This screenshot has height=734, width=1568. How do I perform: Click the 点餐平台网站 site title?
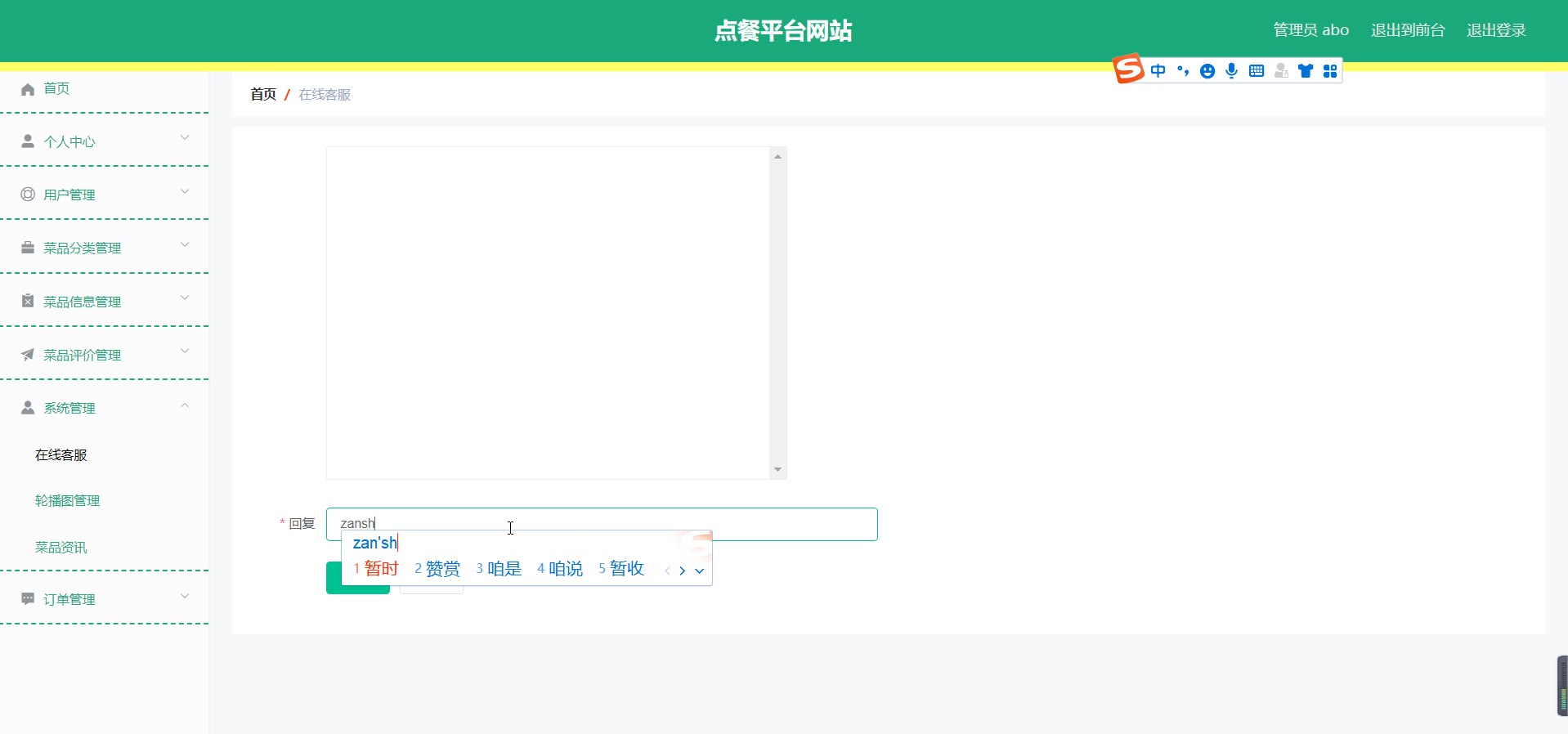click(x=783, y=31)
